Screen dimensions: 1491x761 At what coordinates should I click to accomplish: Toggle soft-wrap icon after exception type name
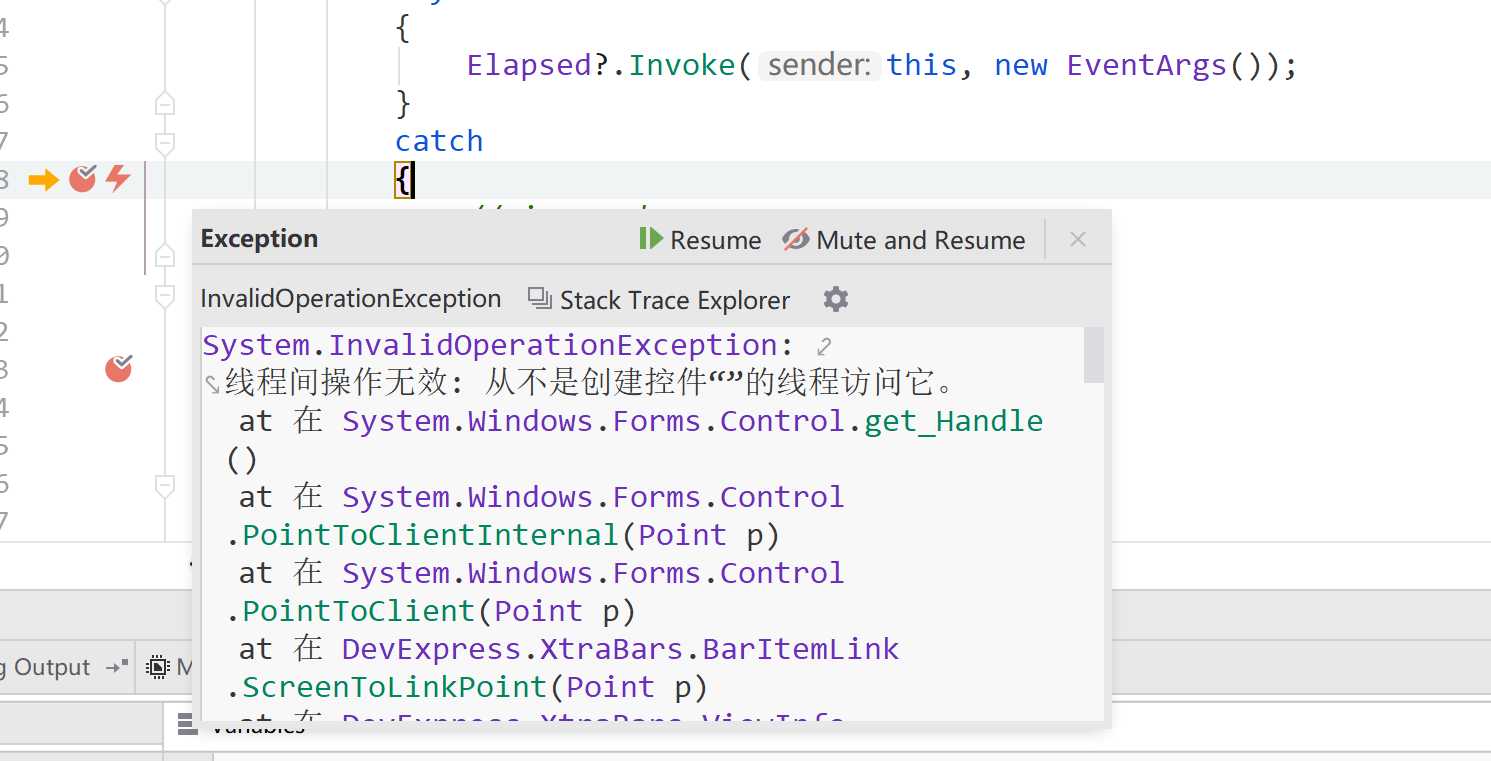[x=823, y=347]
